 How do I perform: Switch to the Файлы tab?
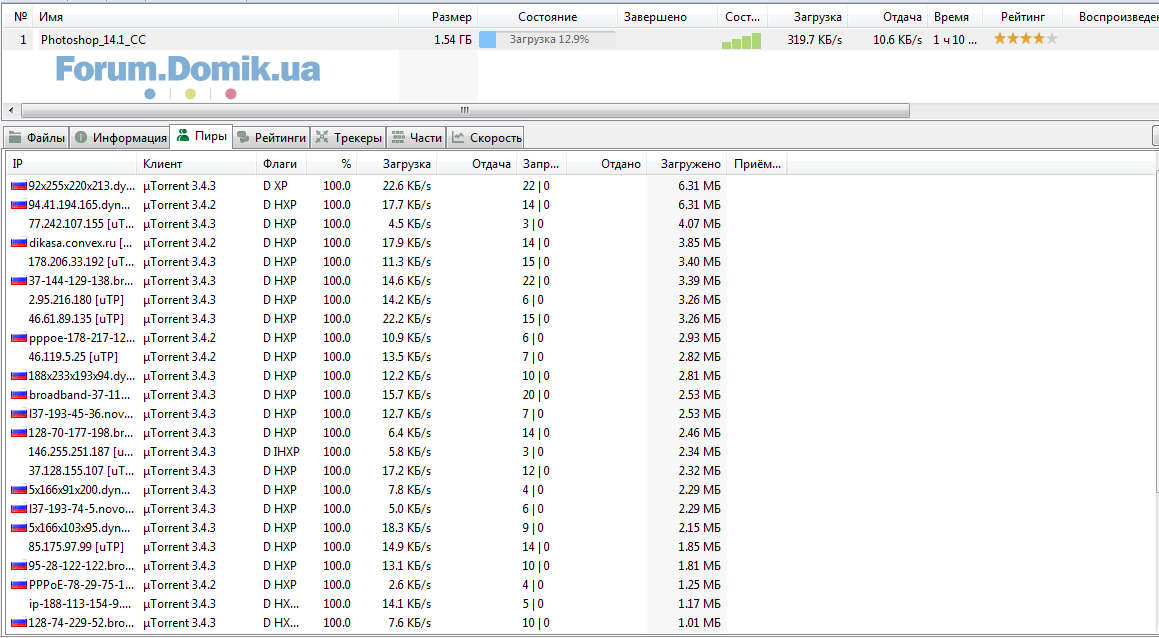pyautogui.click(x=37, y=138)
